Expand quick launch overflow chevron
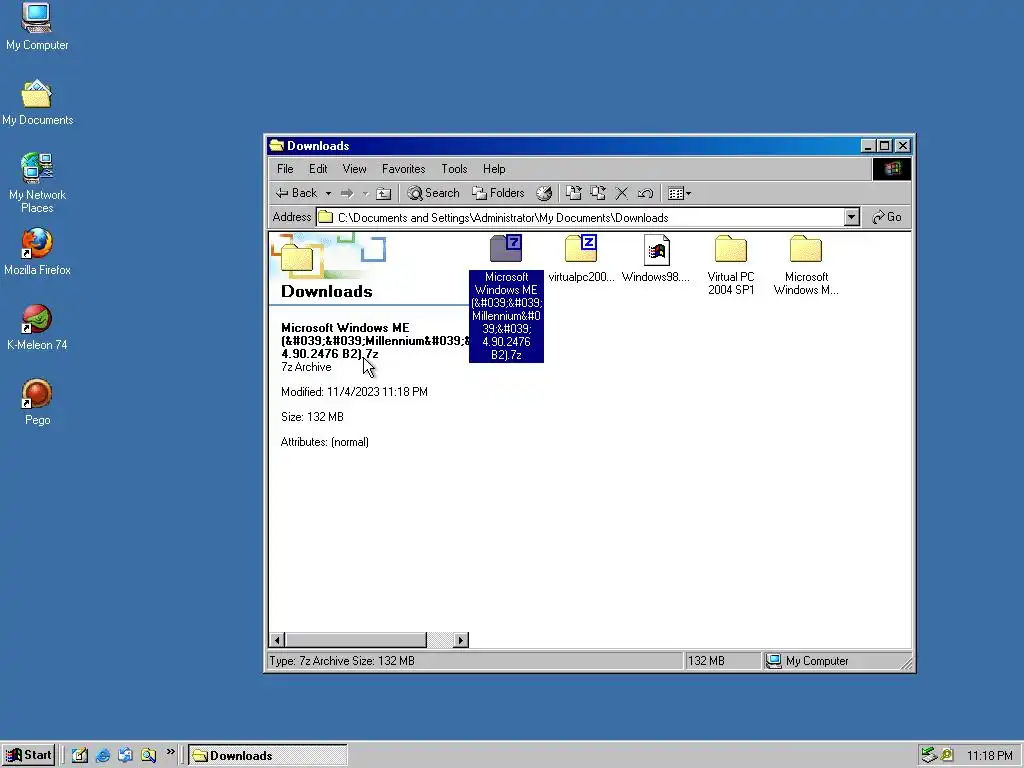The width and height of the screenshot is (1024, 768). pos(170,752)
